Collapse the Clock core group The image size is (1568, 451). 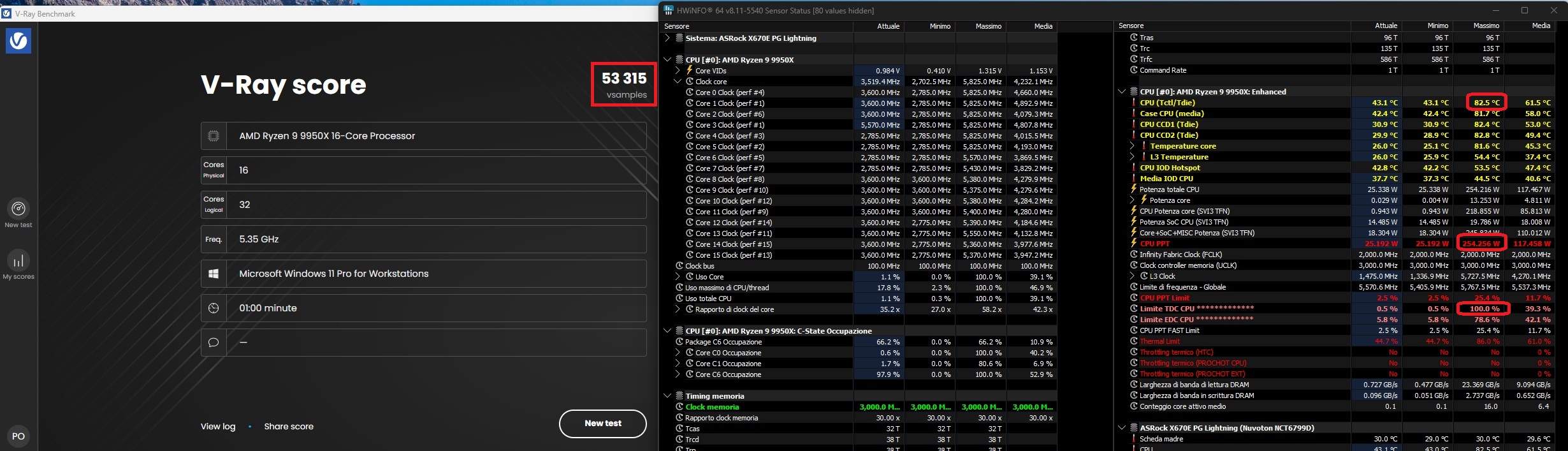click(678, 82)
